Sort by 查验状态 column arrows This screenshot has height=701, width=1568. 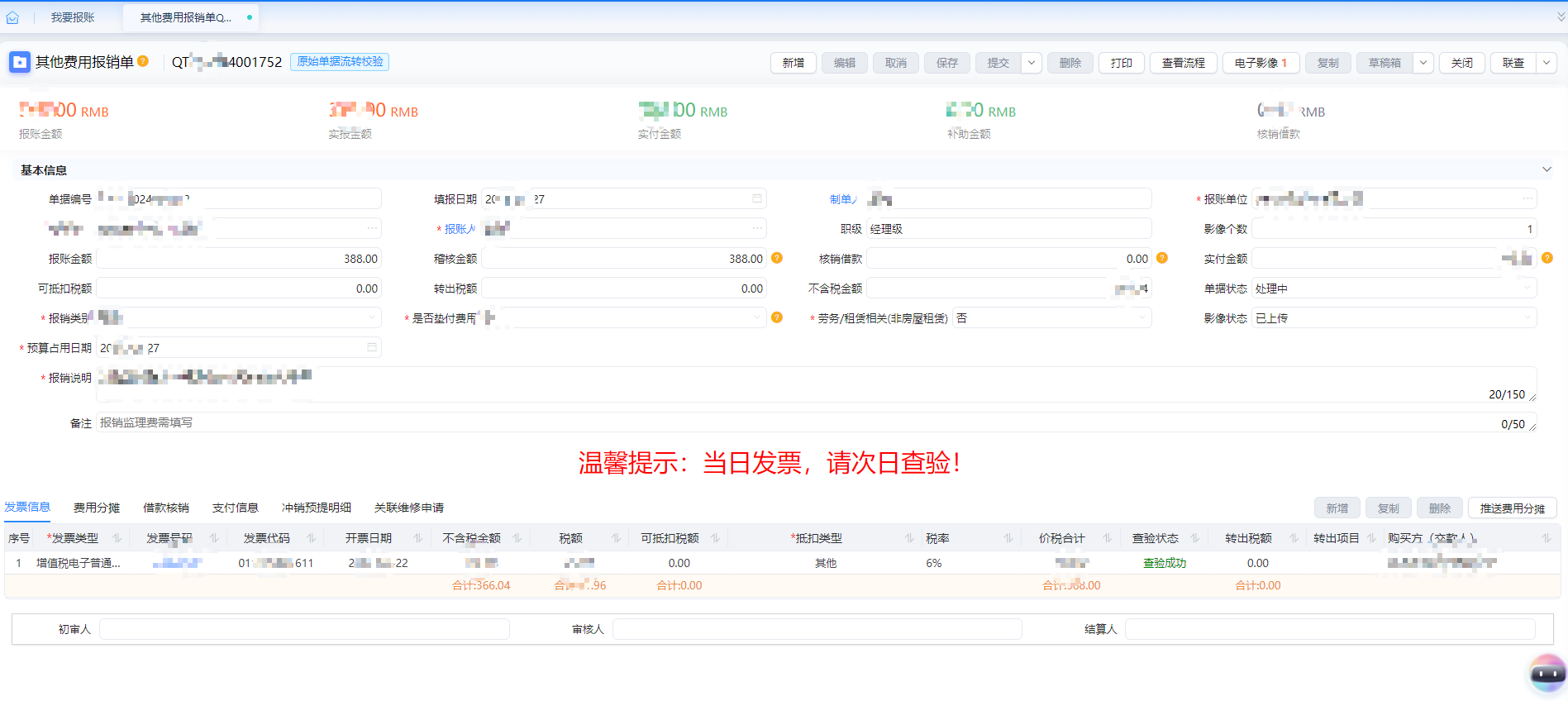[1194, 537]
